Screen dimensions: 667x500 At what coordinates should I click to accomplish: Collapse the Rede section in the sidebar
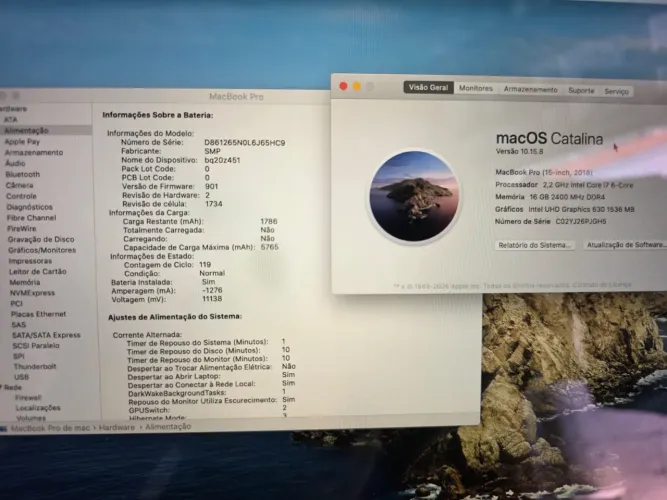tap(1, 387)
